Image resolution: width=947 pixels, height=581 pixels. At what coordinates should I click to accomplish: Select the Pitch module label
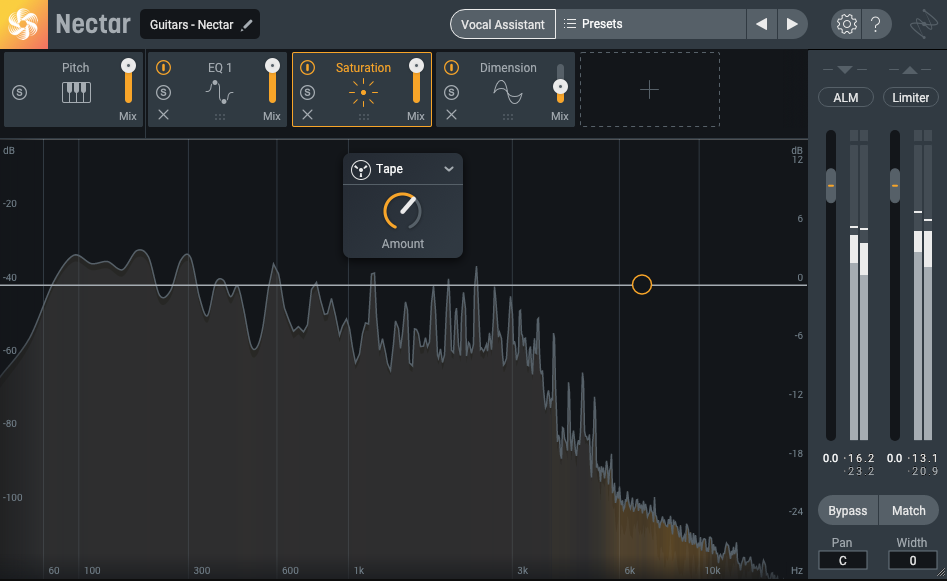pyautogui.click(x=75, y=68)
